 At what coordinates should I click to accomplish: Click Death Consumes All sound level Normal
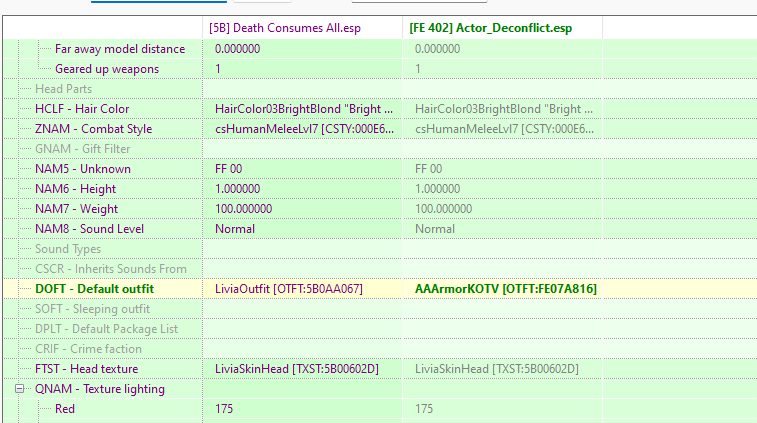pos(302,229)
